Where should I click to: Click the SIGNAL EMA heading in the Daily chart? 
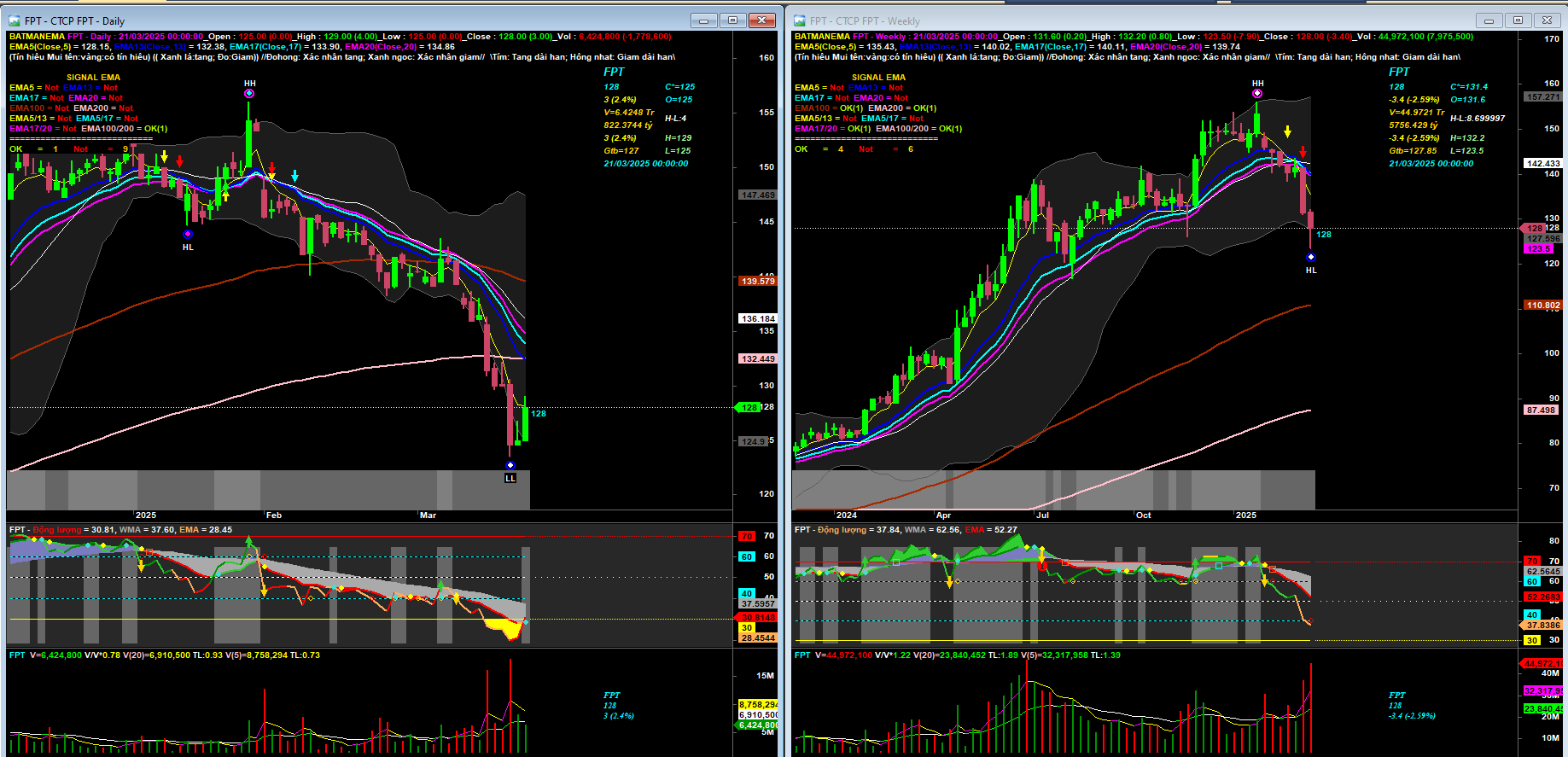[94, 77]
